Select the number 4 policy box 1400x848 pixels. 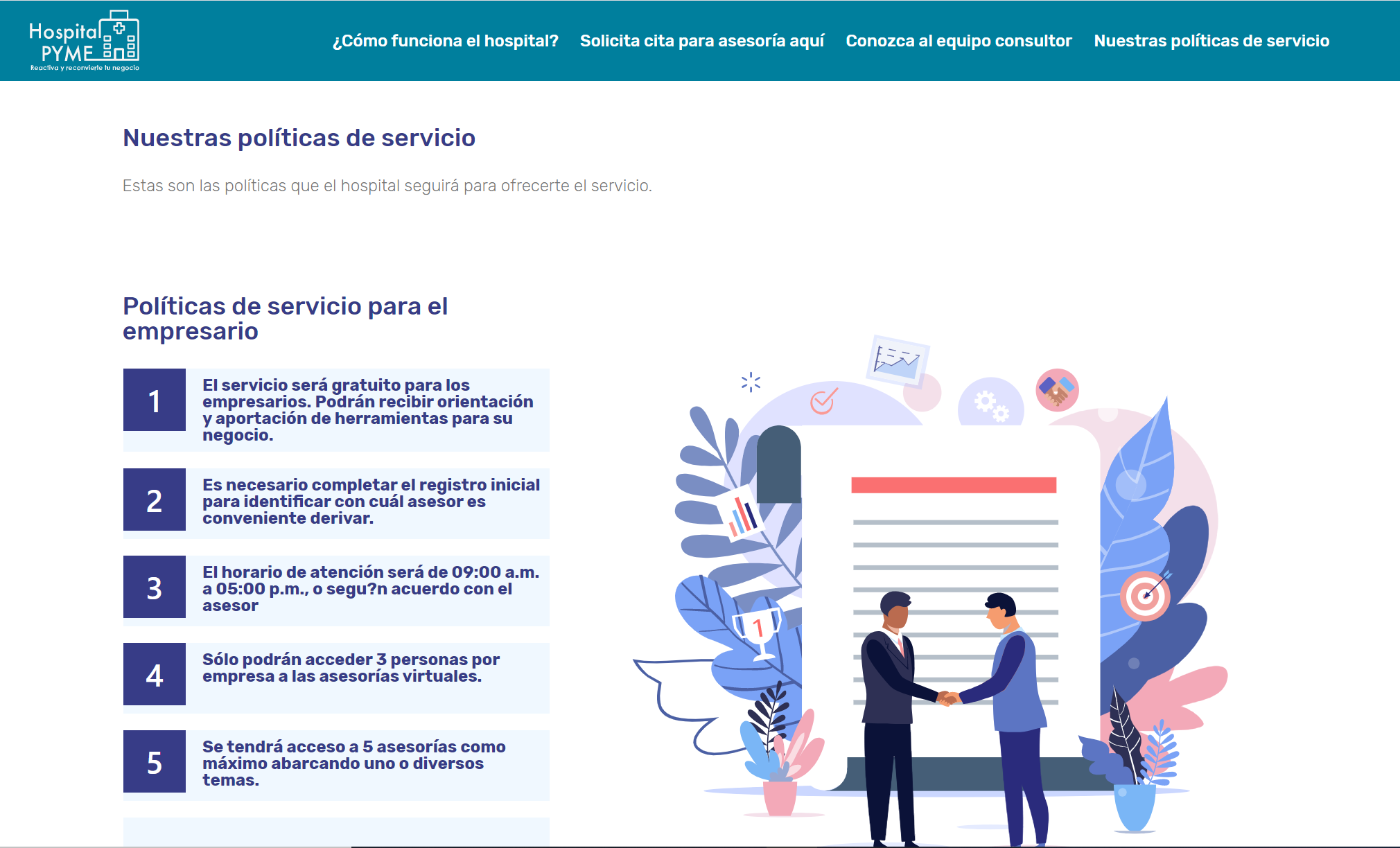[155, 675]
